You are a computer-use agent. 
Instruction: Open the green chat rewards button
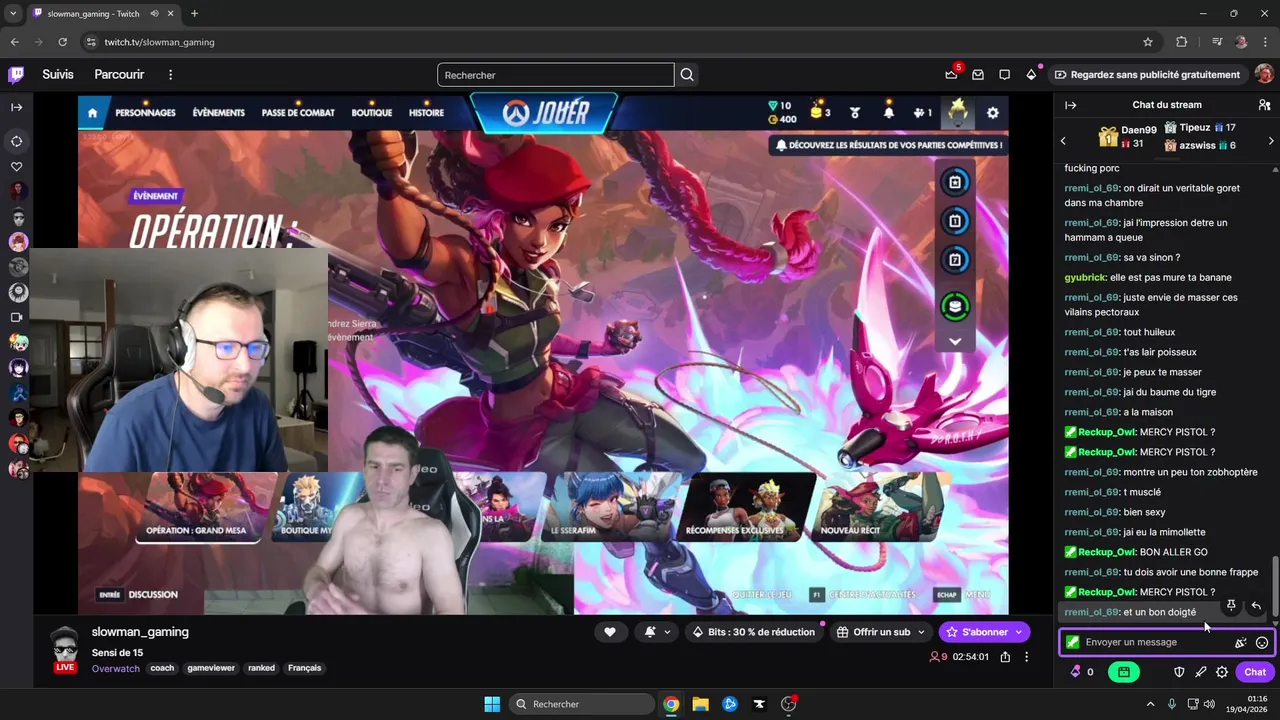pyautogui.click(x=1124, y=672)
